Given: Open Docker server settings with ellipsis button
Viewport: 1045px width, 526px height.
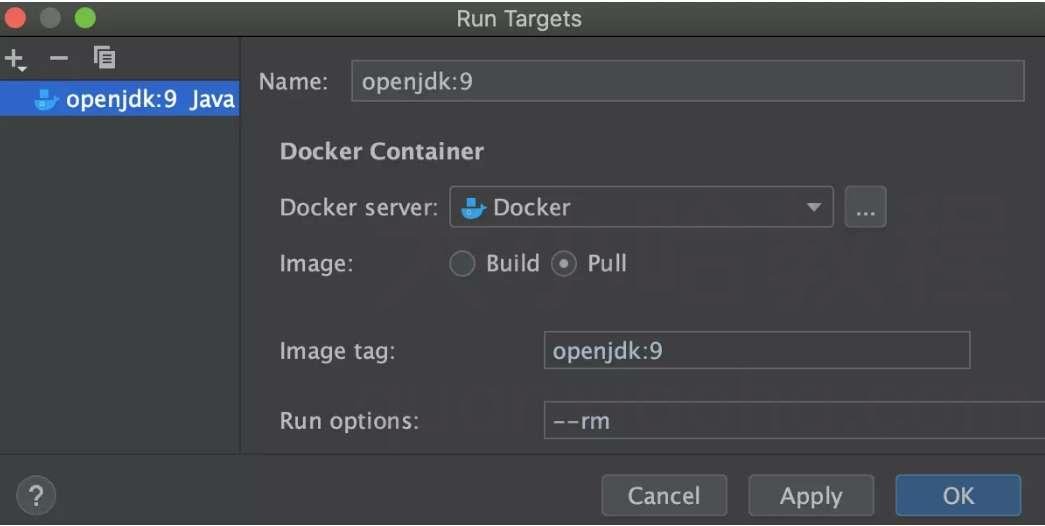Looking at the screenshot, I should click(x=865, y=207).
